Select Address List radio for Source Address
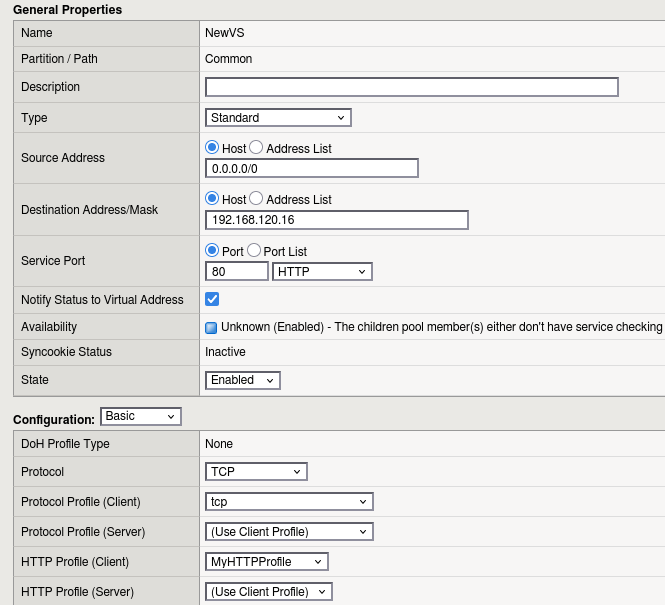This screenshot has width=665, height=605. [x=256, y=148]
